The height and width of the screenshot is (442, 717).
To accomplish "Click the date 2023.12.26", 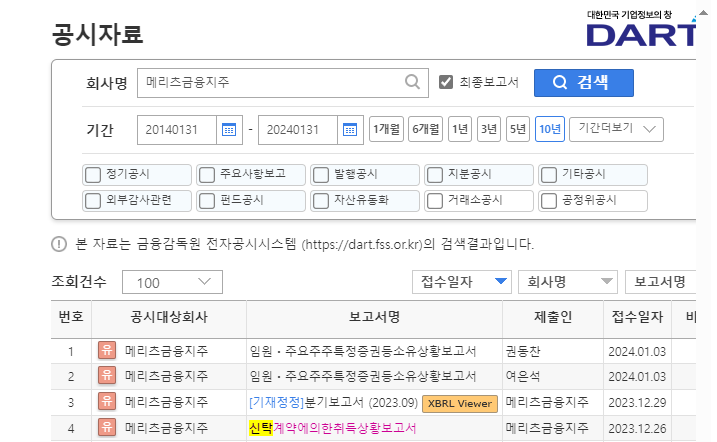I will (x=637, y=429).
